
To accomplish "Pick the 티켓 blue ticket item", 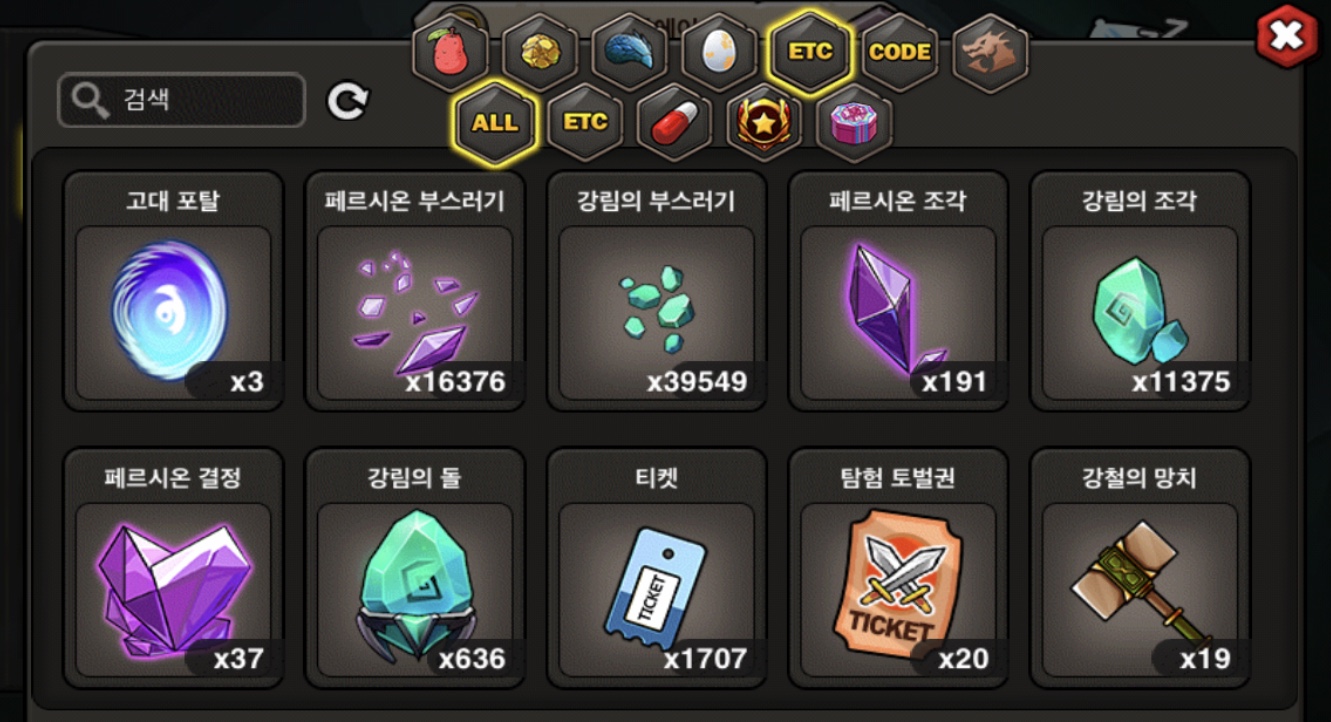I will click(x=657, y=568).
